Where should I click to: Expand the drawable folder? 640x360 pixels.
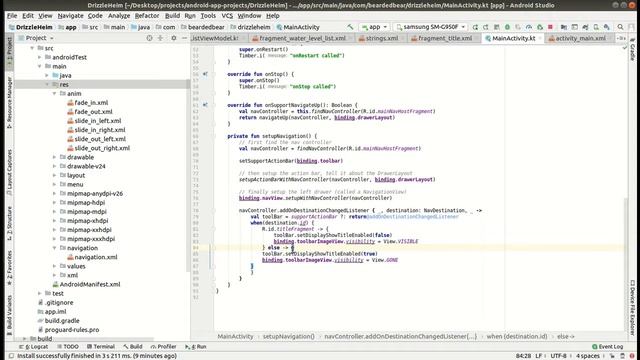(54, 157)
